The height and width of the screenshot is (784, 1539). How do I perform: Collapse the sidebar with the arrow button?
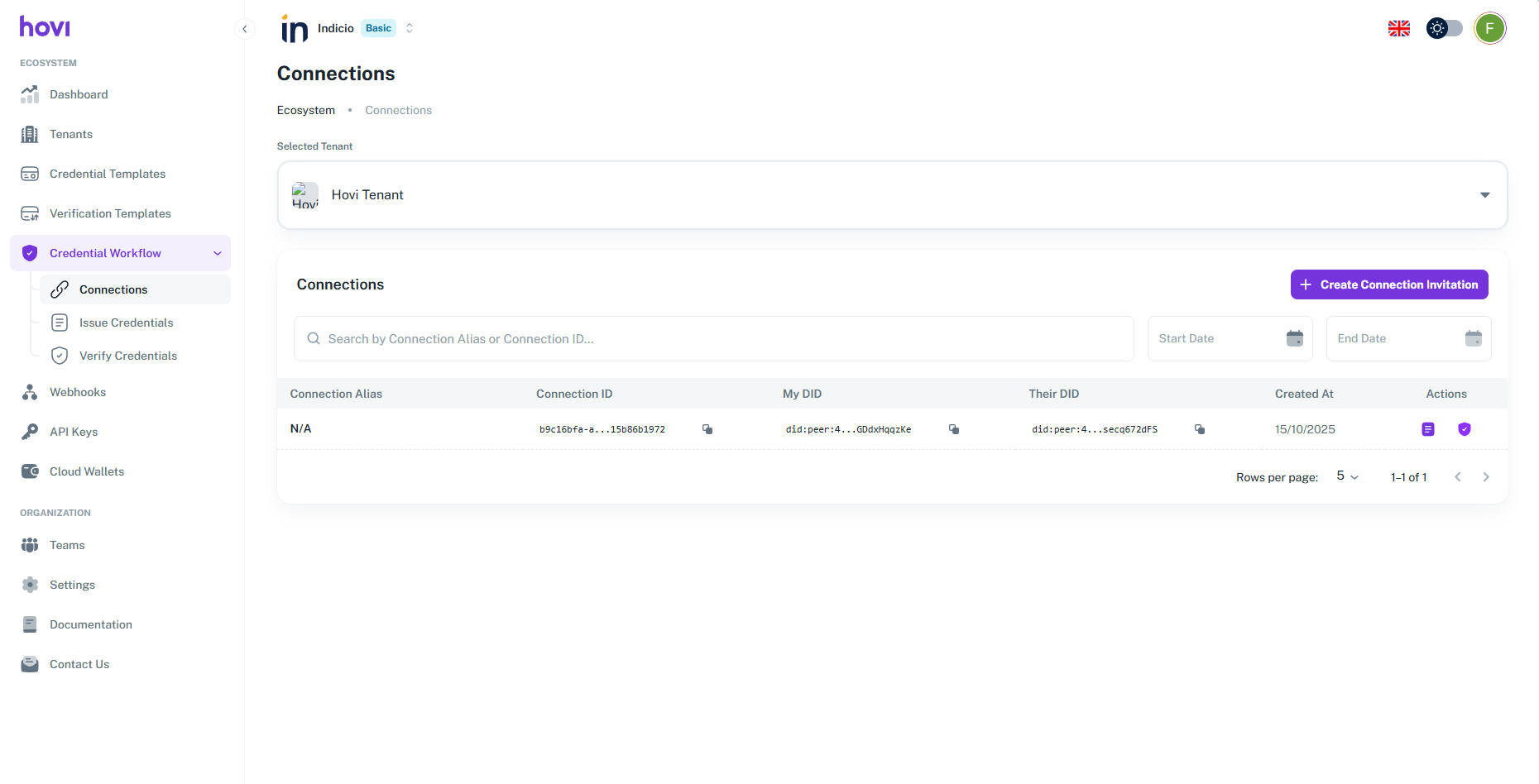pyautogui.click(x=245, y=29)
